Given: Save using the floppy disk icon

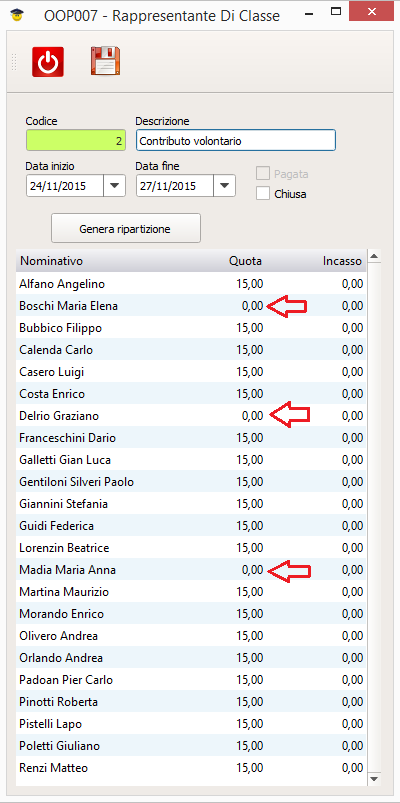Looking at the screenshot, I should 106,61.
